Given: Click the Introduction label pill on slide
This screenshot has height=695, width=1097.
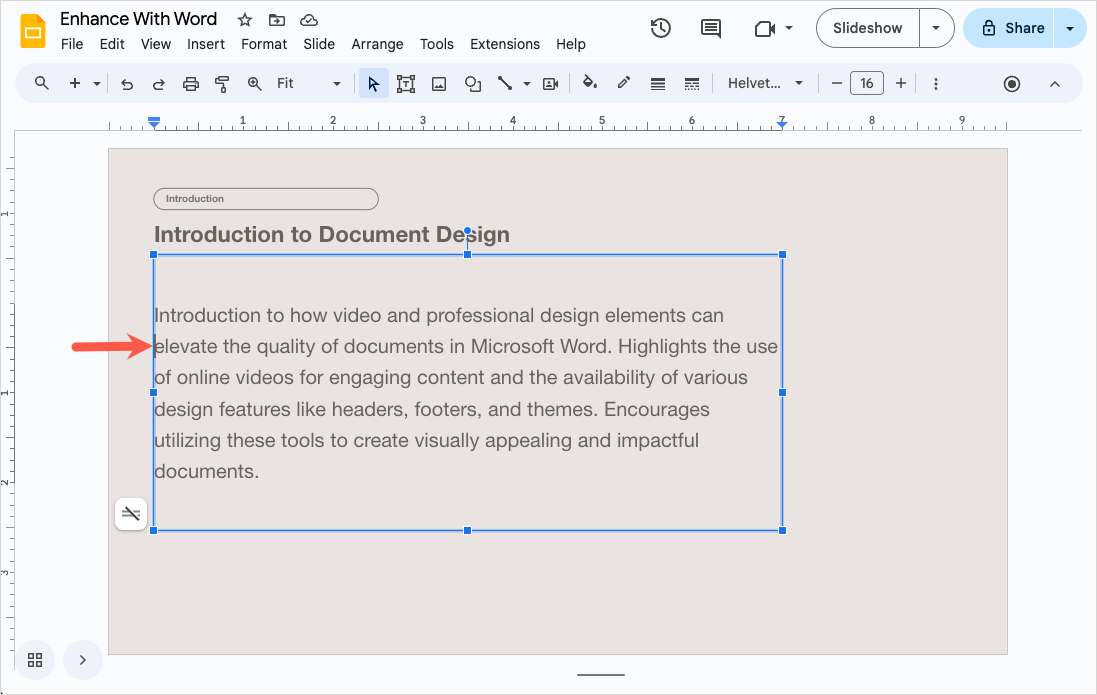Looking at the screenshot, I should coord(266,199).
